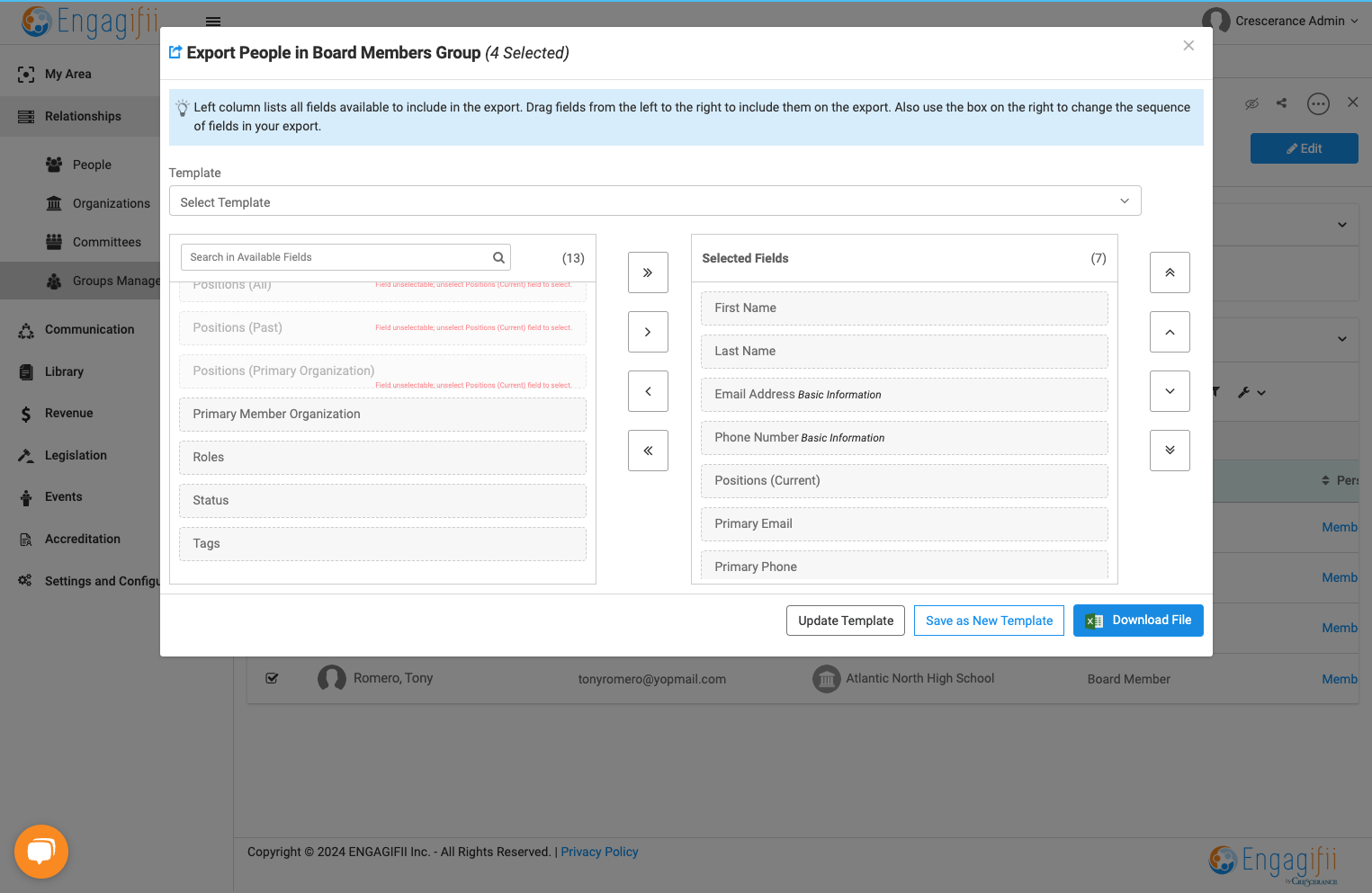Open the more options ellipsis icon
The image size is (1372, 893).
coord(1318,104)
